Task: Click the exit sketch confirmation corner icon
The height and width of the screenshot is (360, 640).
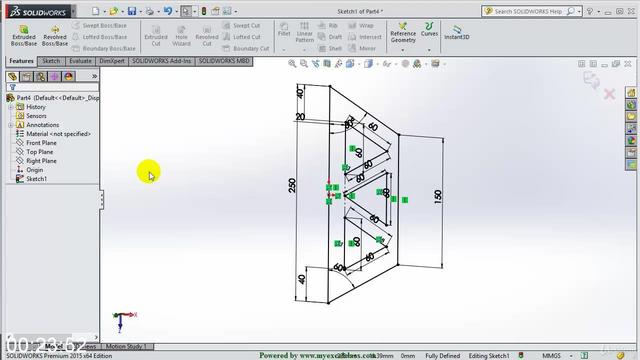Action: (x=591, y=79)
